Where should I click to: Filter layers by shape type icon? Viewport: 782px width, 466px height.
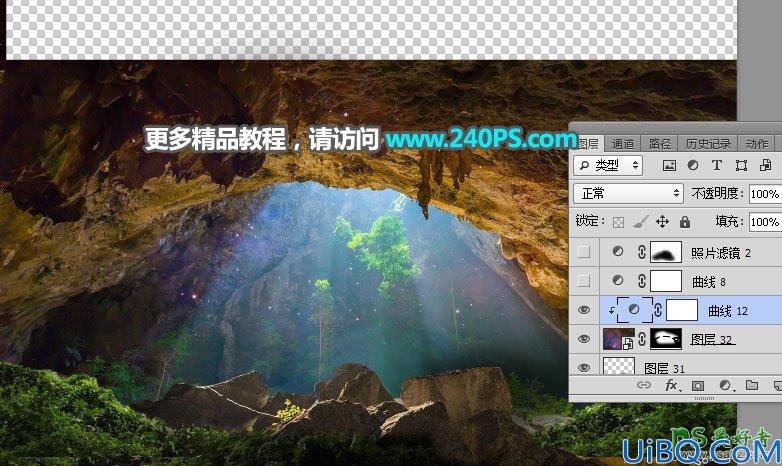click(x=741, y=166)
